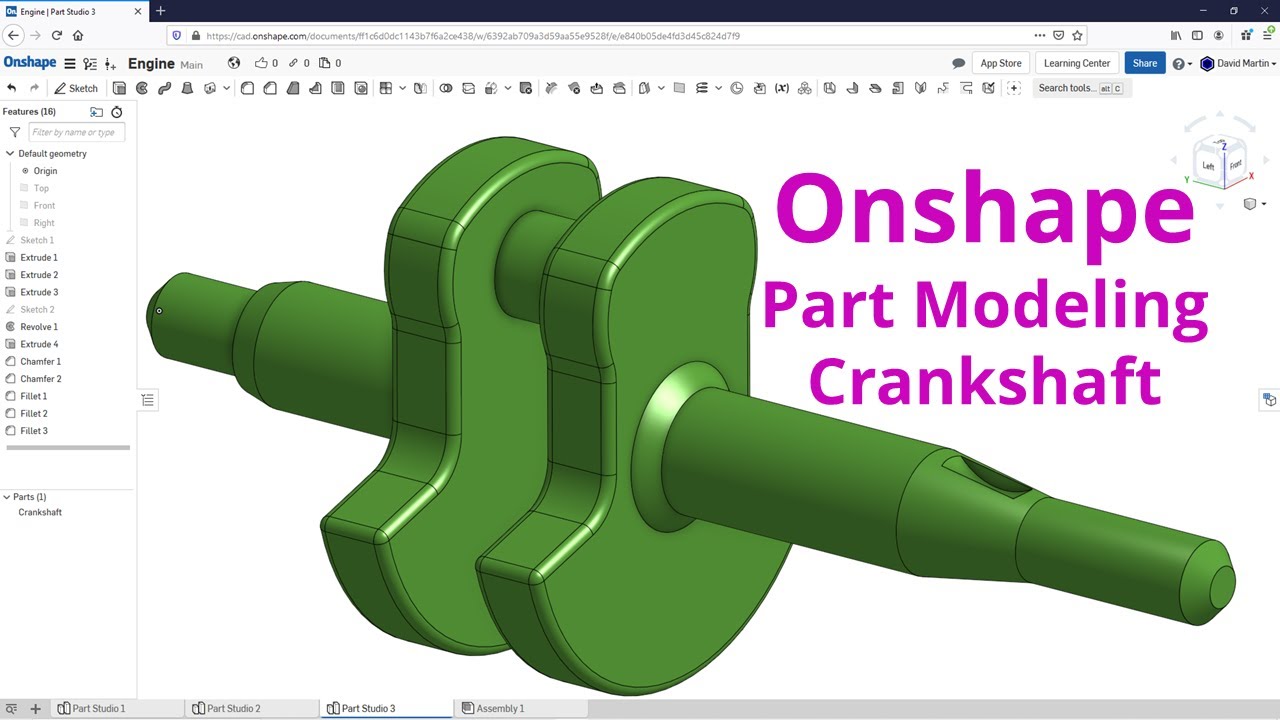1280x720 pixels.
Task: Select the Thicken tool
Action: [210, 88]
